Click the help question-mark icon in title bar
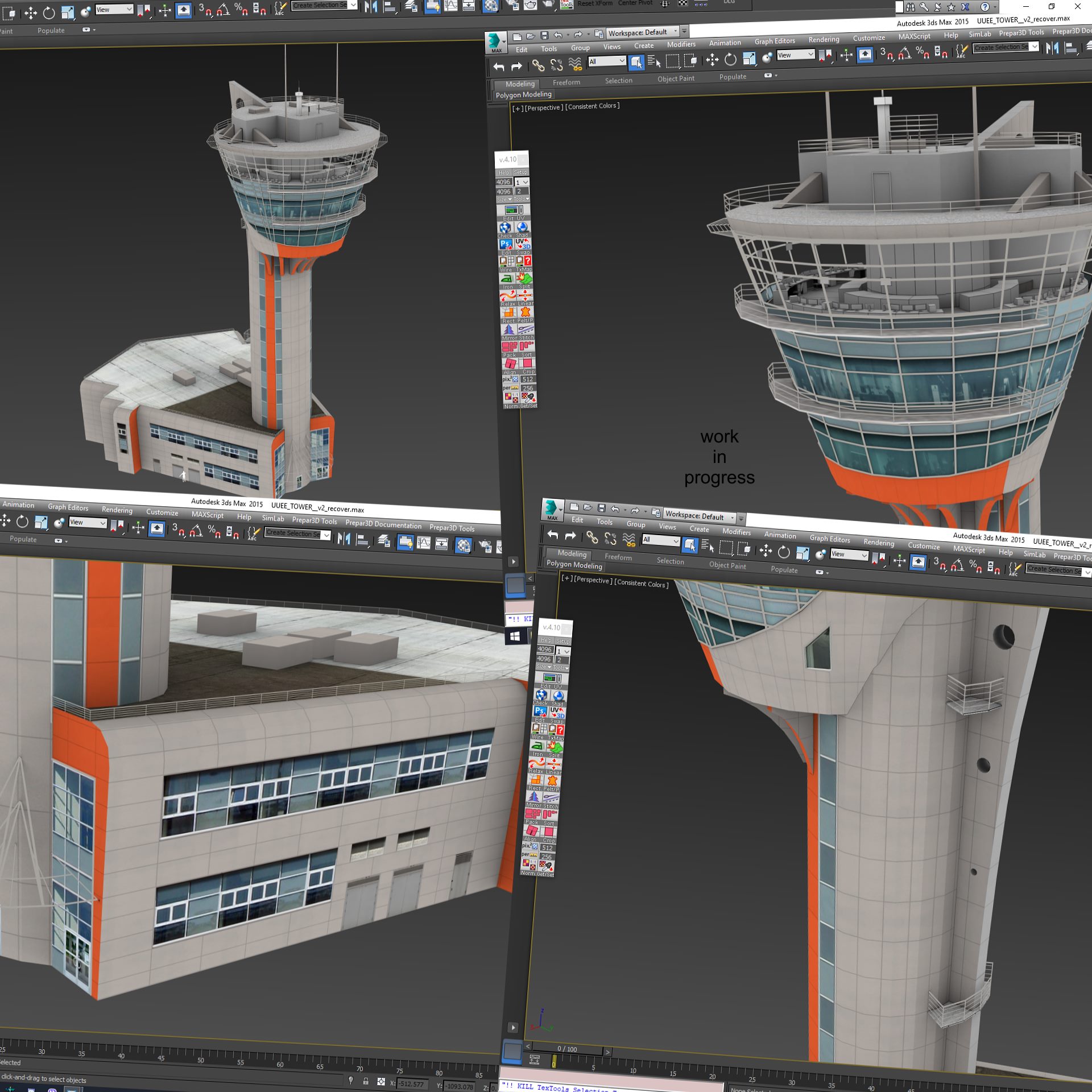 coord(985,7)
